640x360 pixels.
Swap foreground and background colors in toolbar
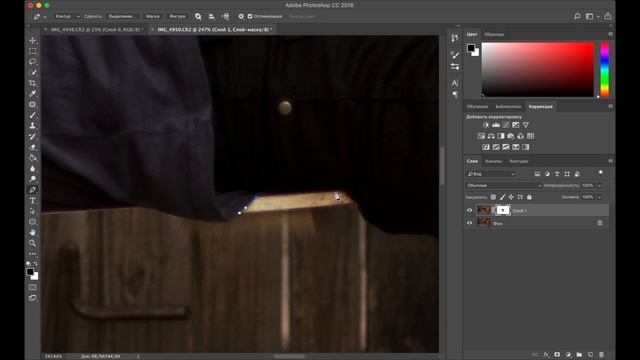[x=36, y=264]
